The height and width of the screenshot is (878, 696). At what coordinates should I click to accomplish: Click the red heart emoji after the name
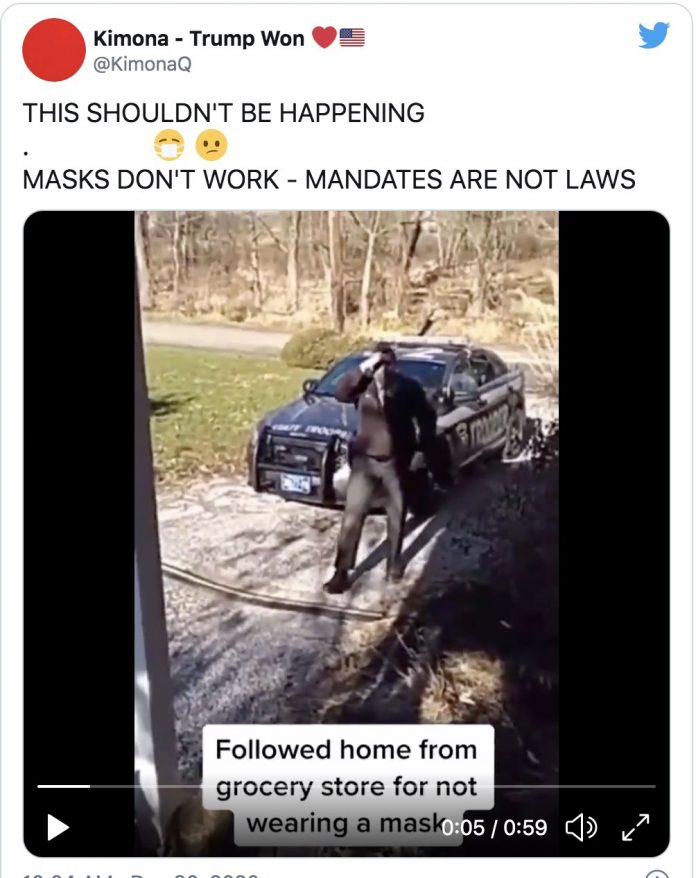(324, 38)
